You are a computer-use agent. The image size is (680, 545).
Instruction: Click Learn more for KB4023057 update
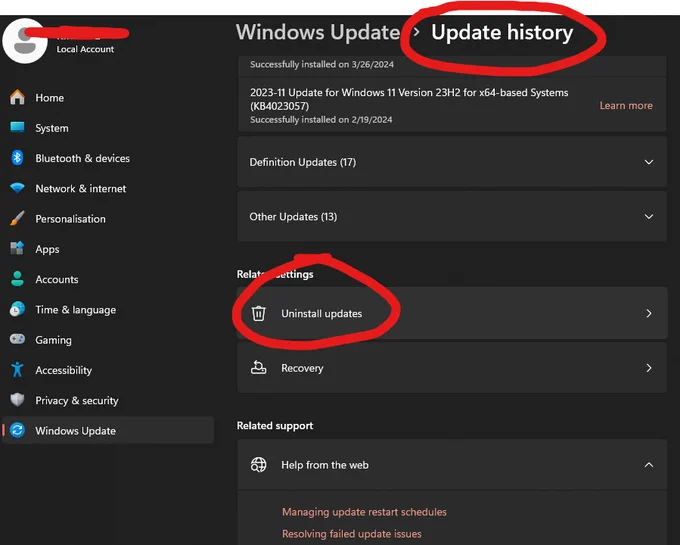pos(626,105)
